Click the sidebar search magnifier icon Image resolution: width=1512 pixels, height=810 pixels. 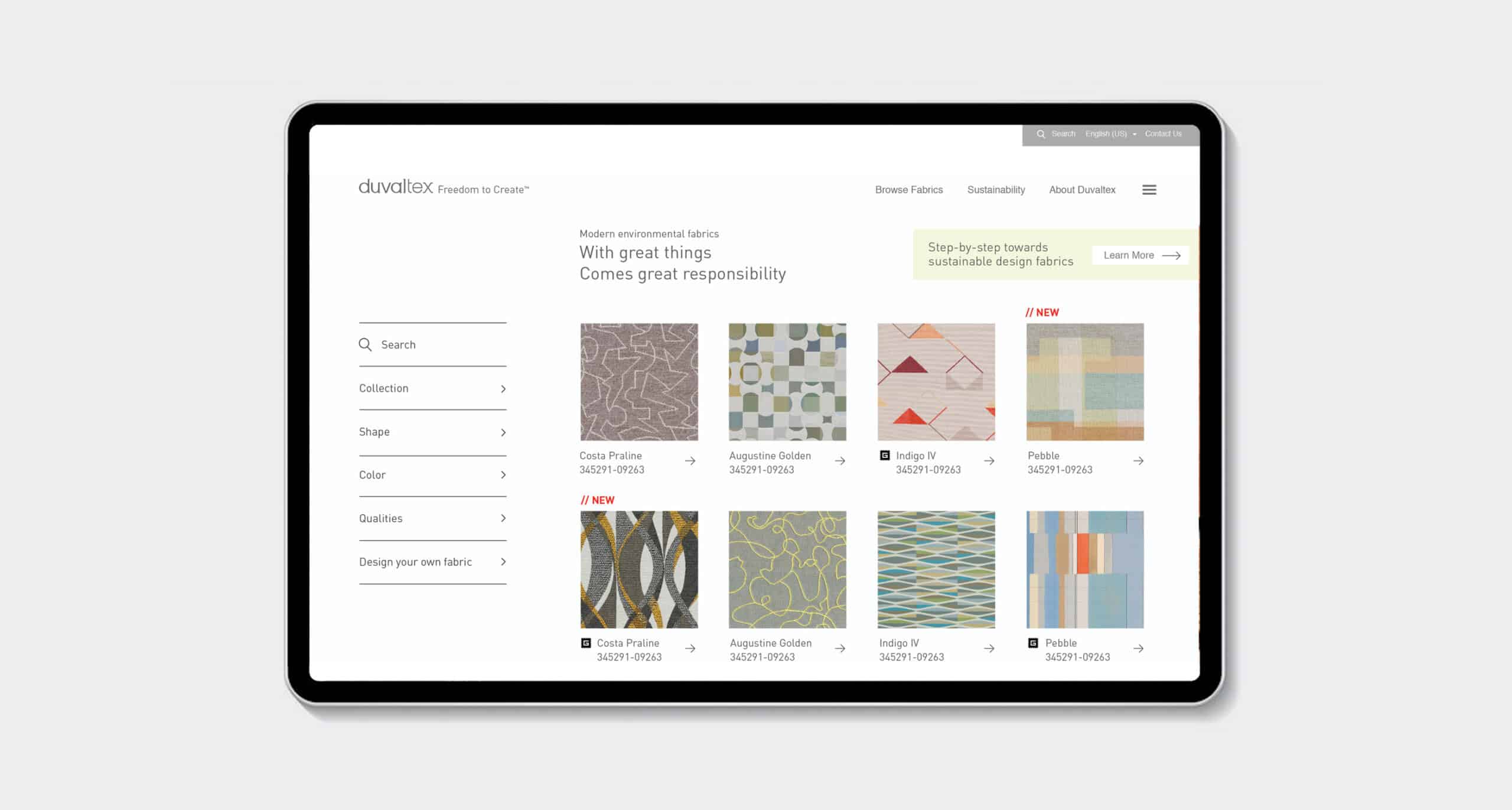point(365,344)
